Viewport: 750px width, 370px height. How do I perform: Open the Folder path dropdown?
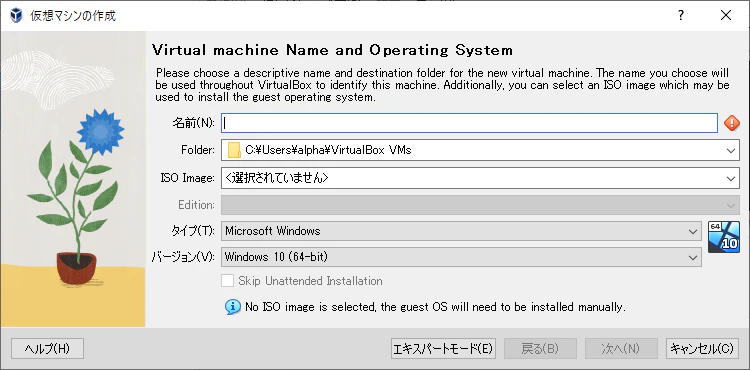(480, 150)
